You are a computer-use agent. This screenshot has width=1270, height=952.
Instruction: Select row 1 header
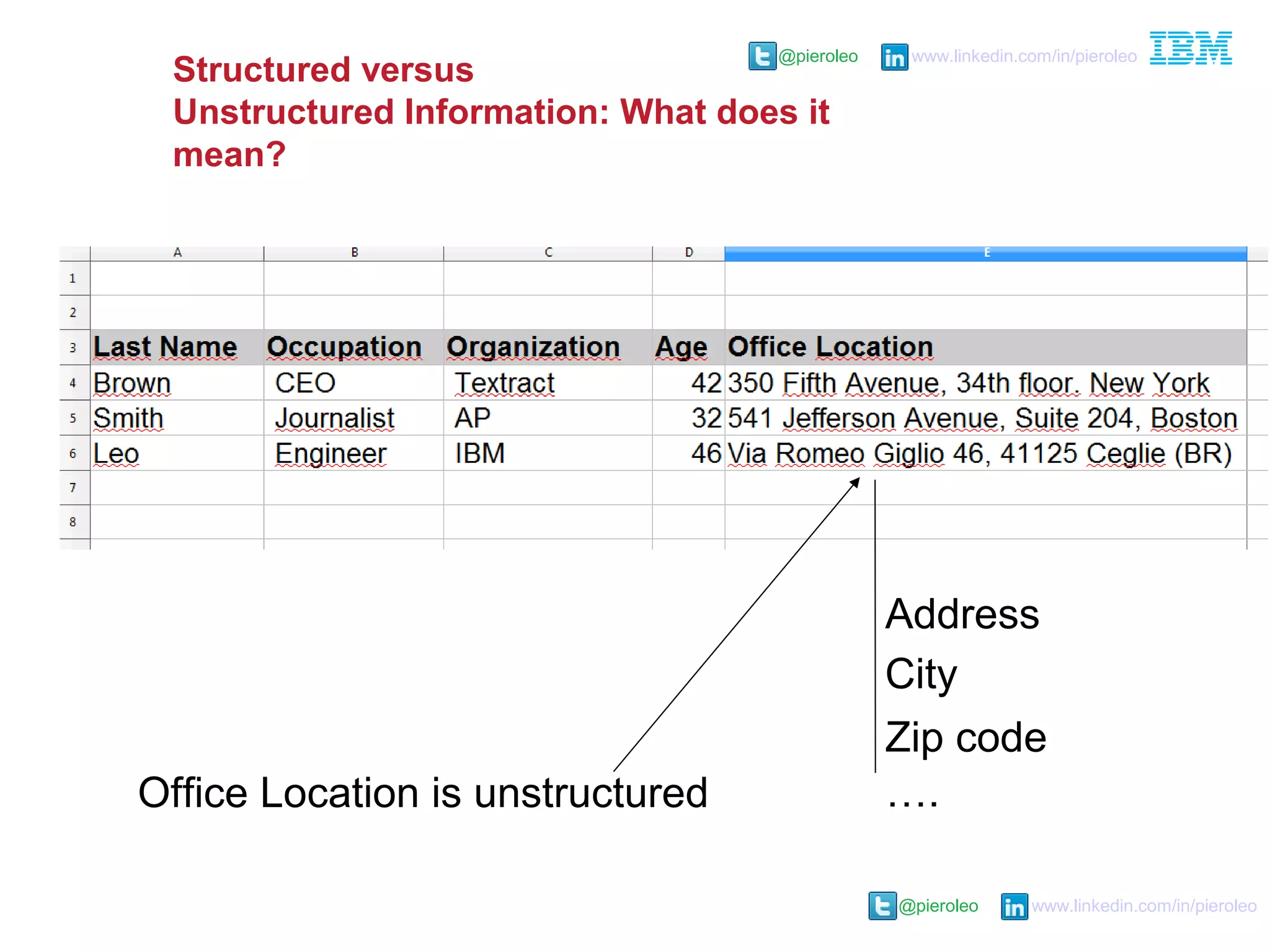[x=74, y=278]
